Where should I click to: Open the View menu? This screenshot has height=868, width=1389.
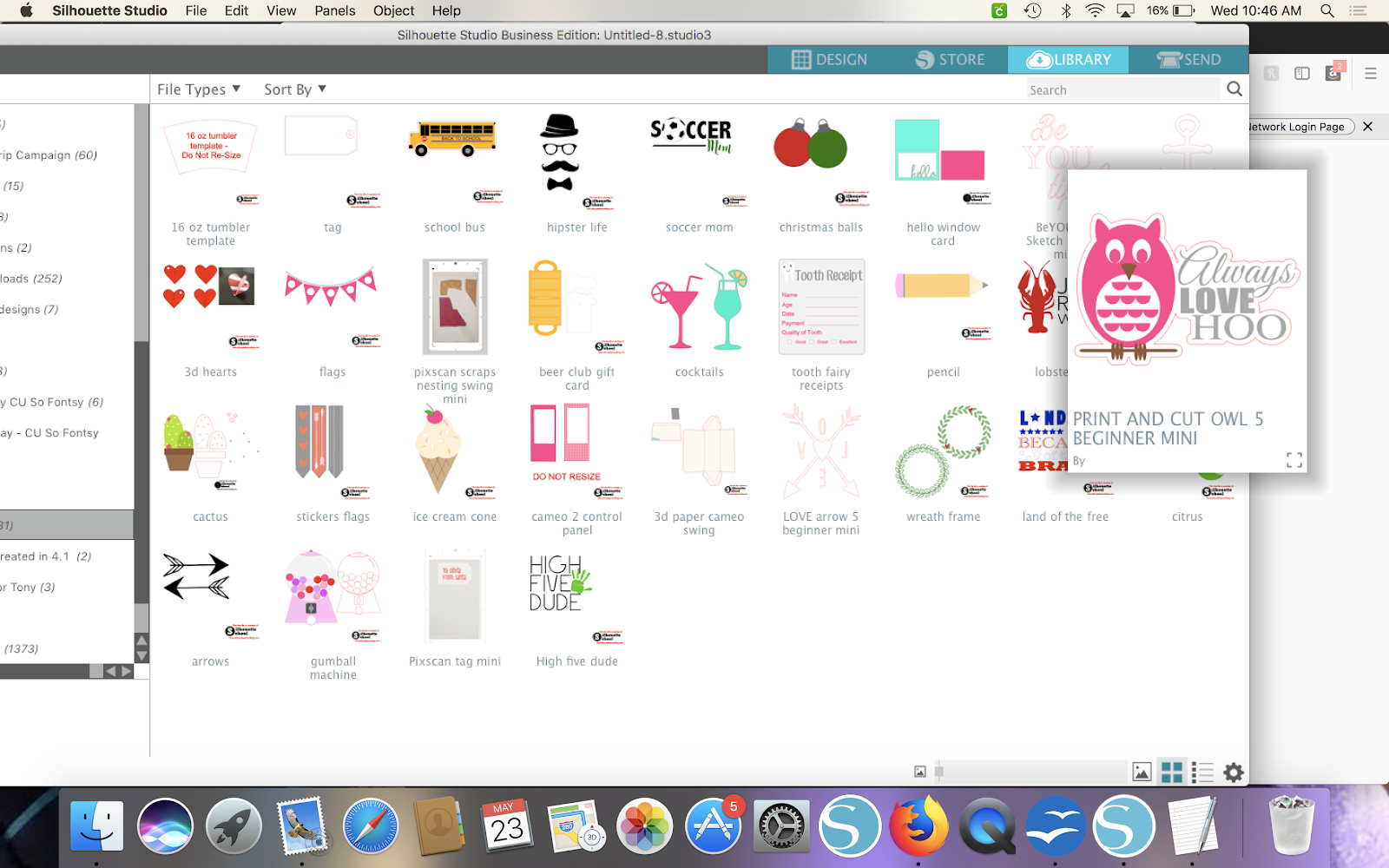pyautogui.click(x=281, y=10)
